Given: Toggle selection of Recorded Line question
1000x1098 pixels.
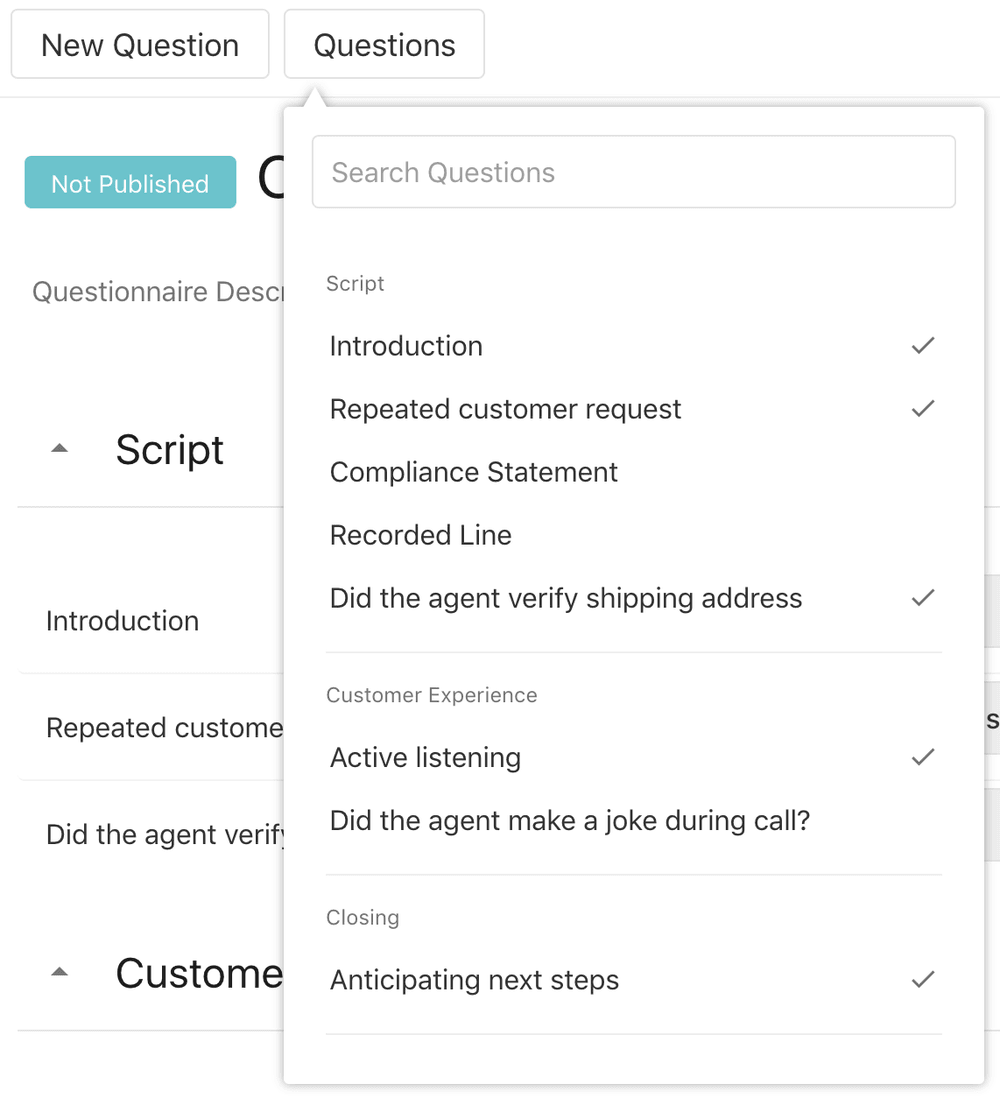Looking at the screenshot, I should click(420, 534).
